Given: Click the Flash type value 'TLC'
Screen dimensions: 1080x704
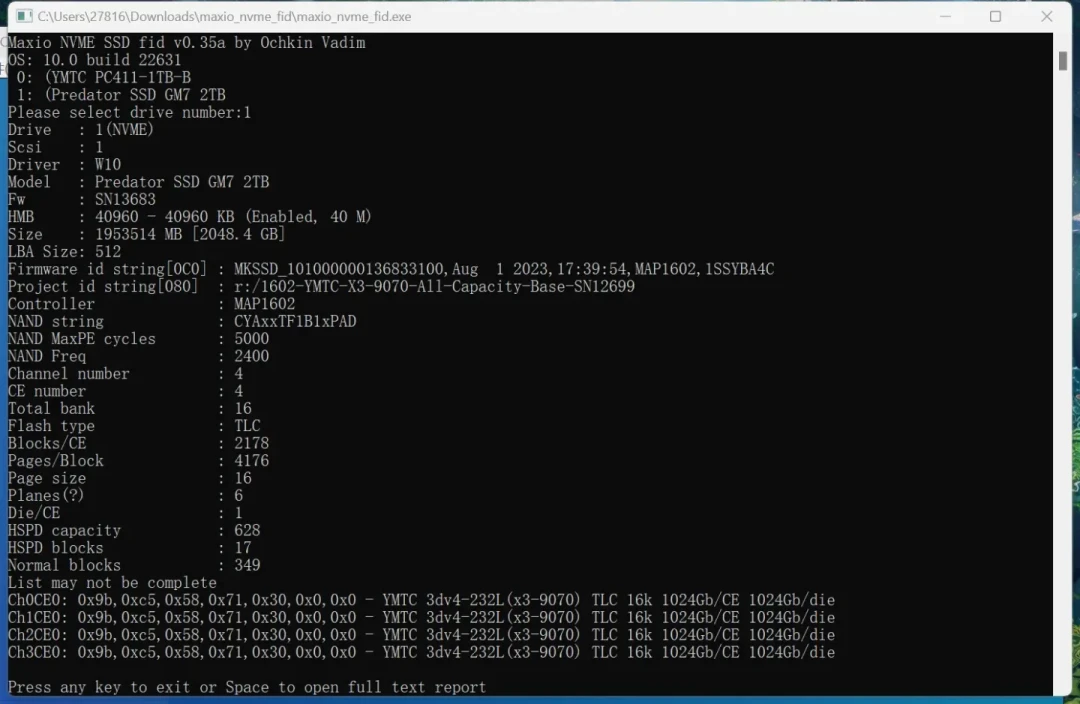Looking at the screenshot, I should (247, 426).
